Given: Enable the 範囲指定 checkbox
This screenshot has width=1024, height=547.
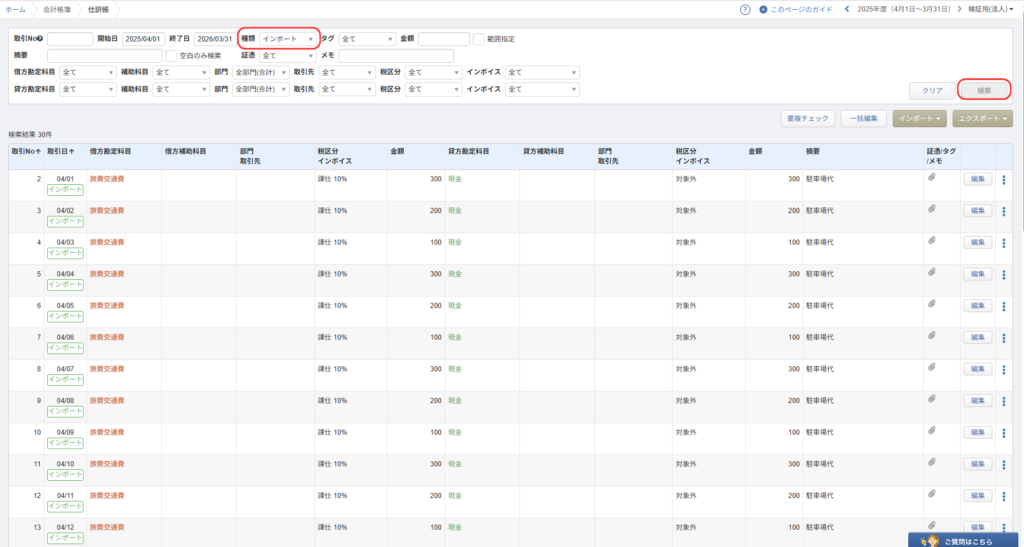Looking at the screenshot, I should 479,39.
